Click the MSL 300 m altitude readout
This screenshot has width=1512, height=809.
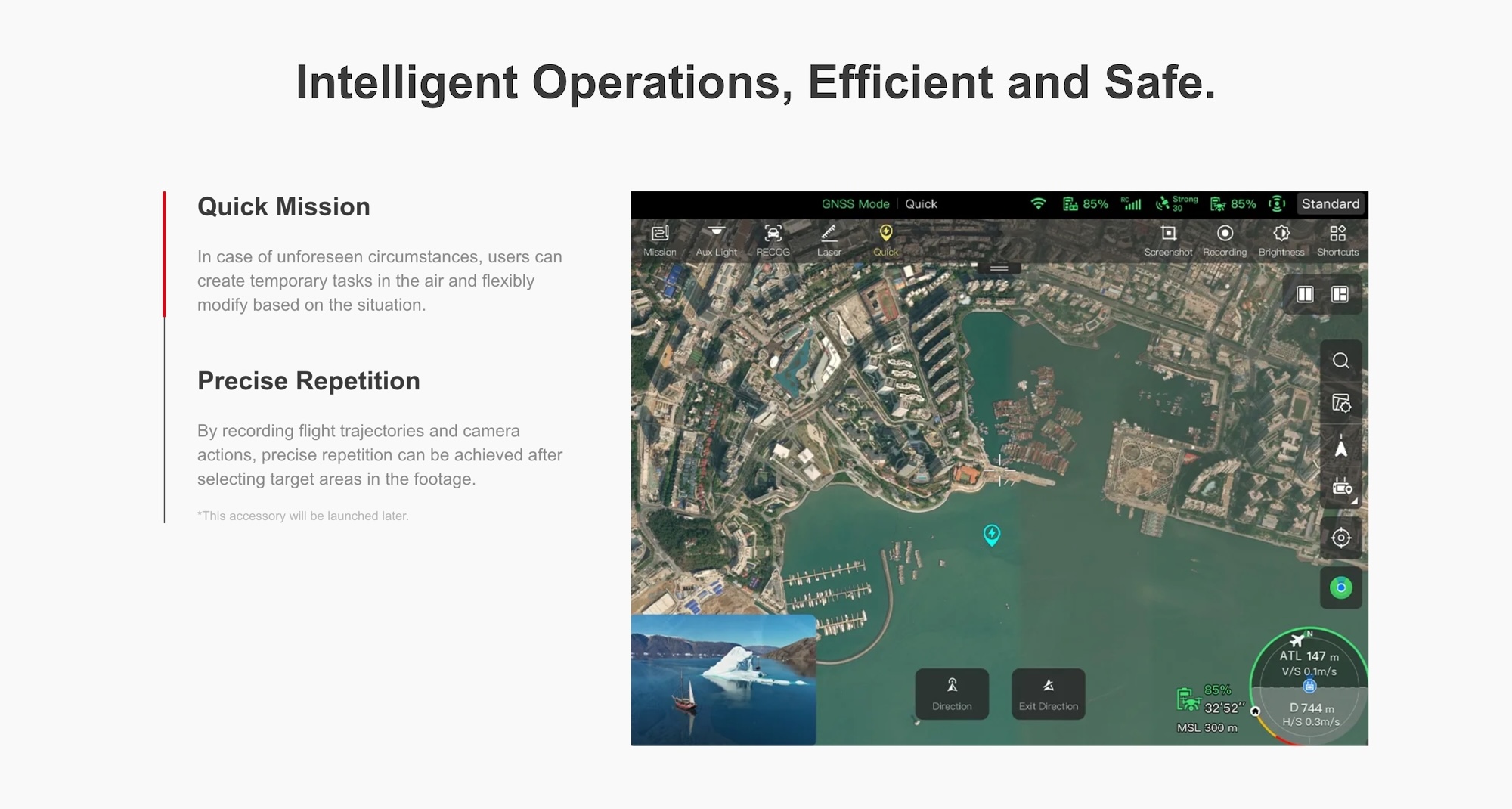coord(1207,727)
